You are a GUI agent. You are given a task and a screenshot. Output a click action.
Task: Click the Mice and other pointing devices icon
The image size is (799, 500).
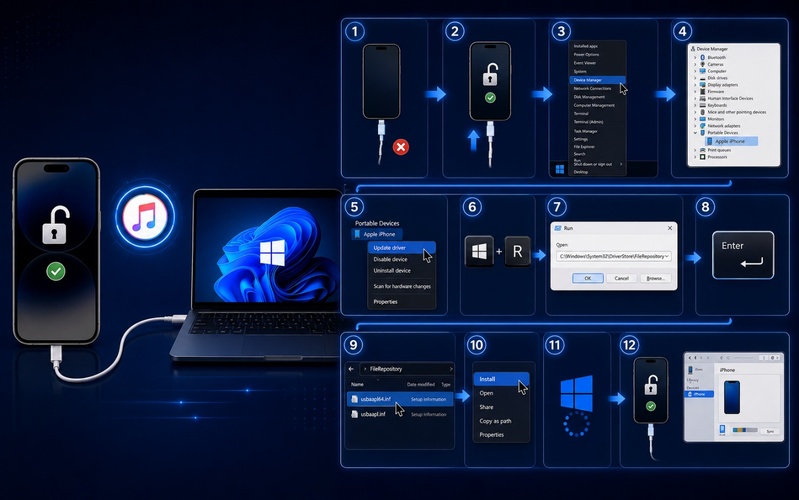[x=703, y=112]
